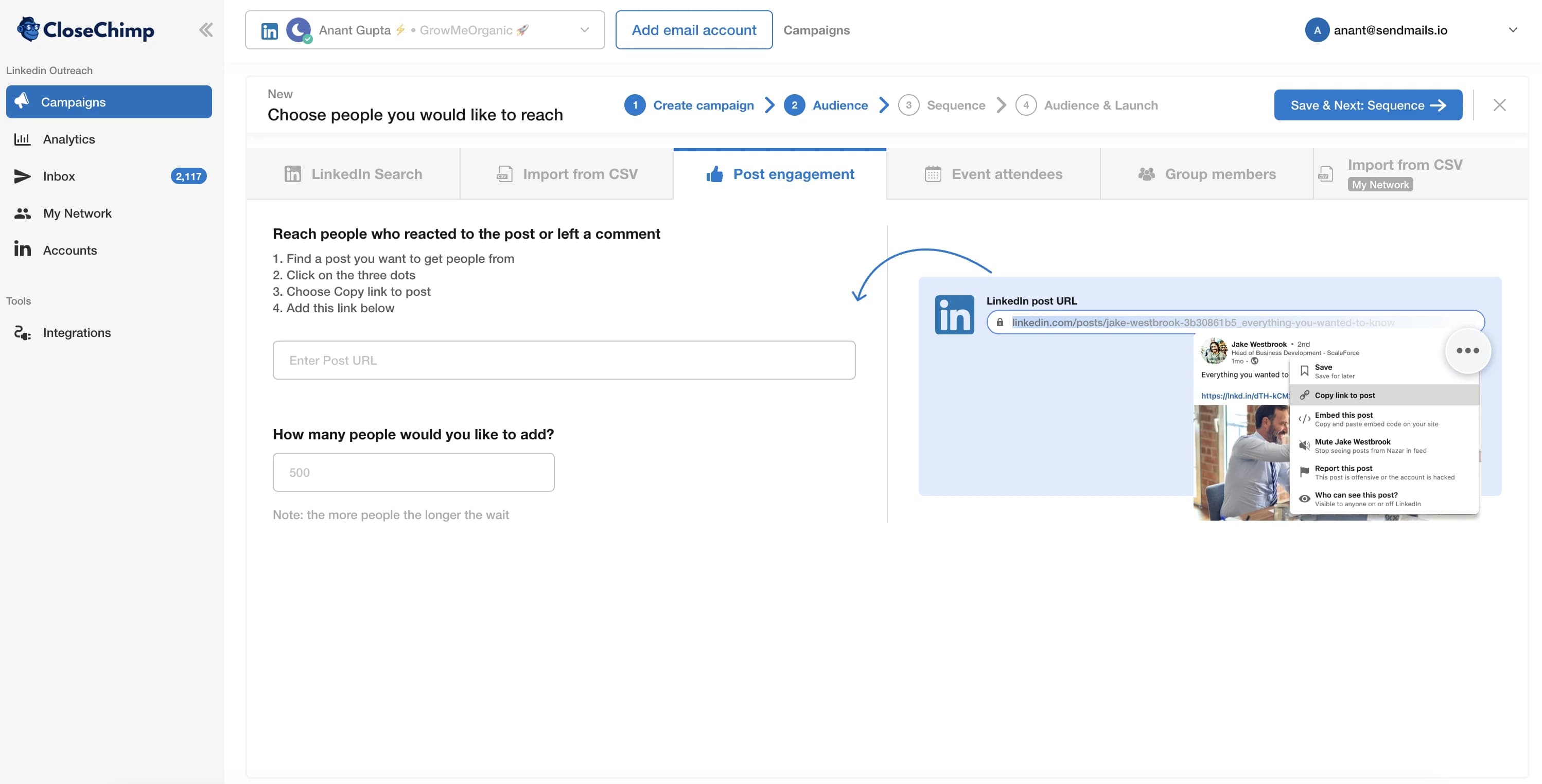Click the Add email account button

(694, 29)
